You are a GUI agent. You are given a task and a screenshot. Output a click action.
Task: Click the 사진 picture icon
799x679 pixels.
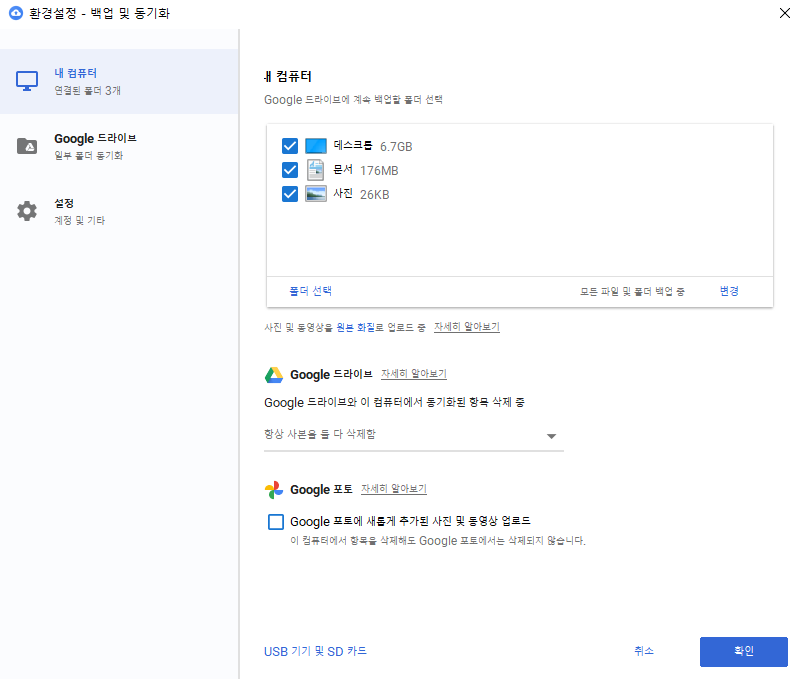(x=316, y=194)
